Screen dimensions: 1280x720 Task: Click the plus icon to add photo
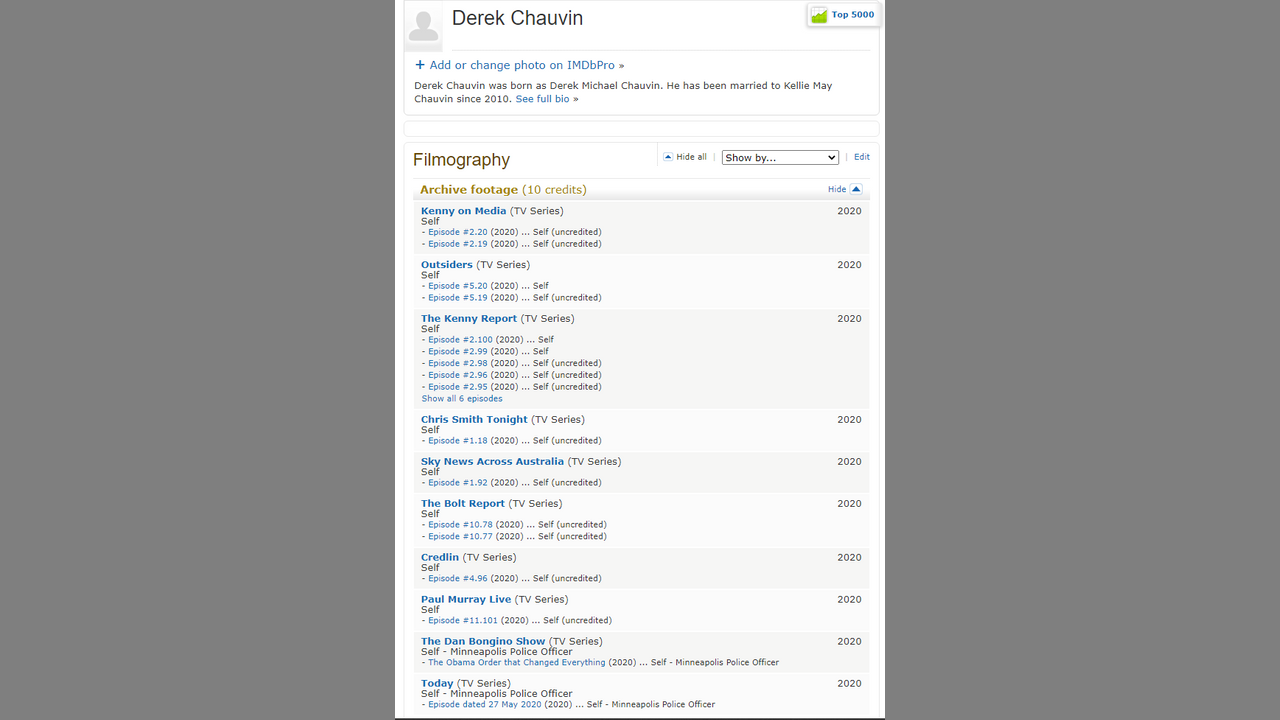[420, 65]
